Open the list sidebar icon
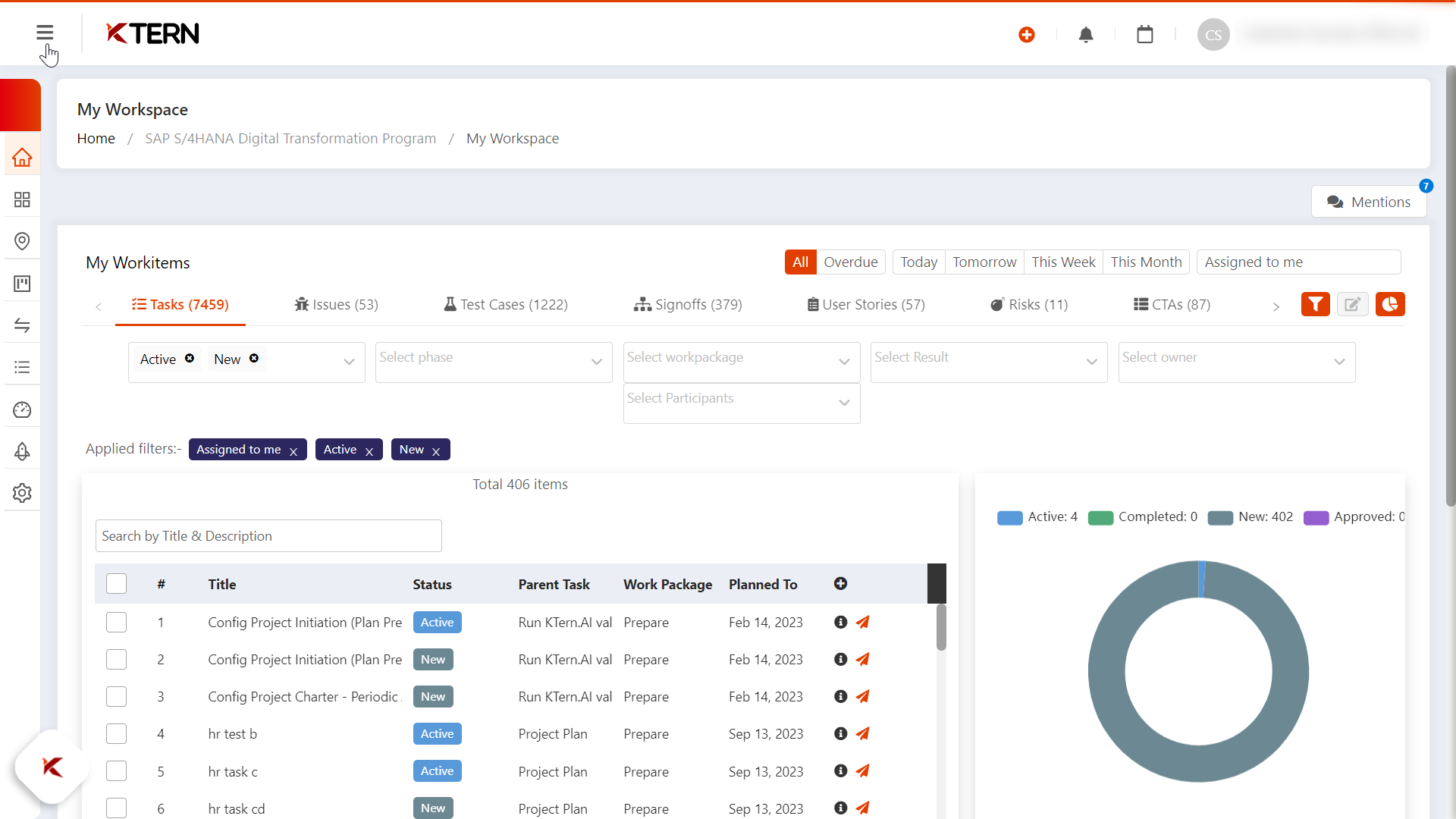This screenshot has height=819, width=1456. click(22, 367)
